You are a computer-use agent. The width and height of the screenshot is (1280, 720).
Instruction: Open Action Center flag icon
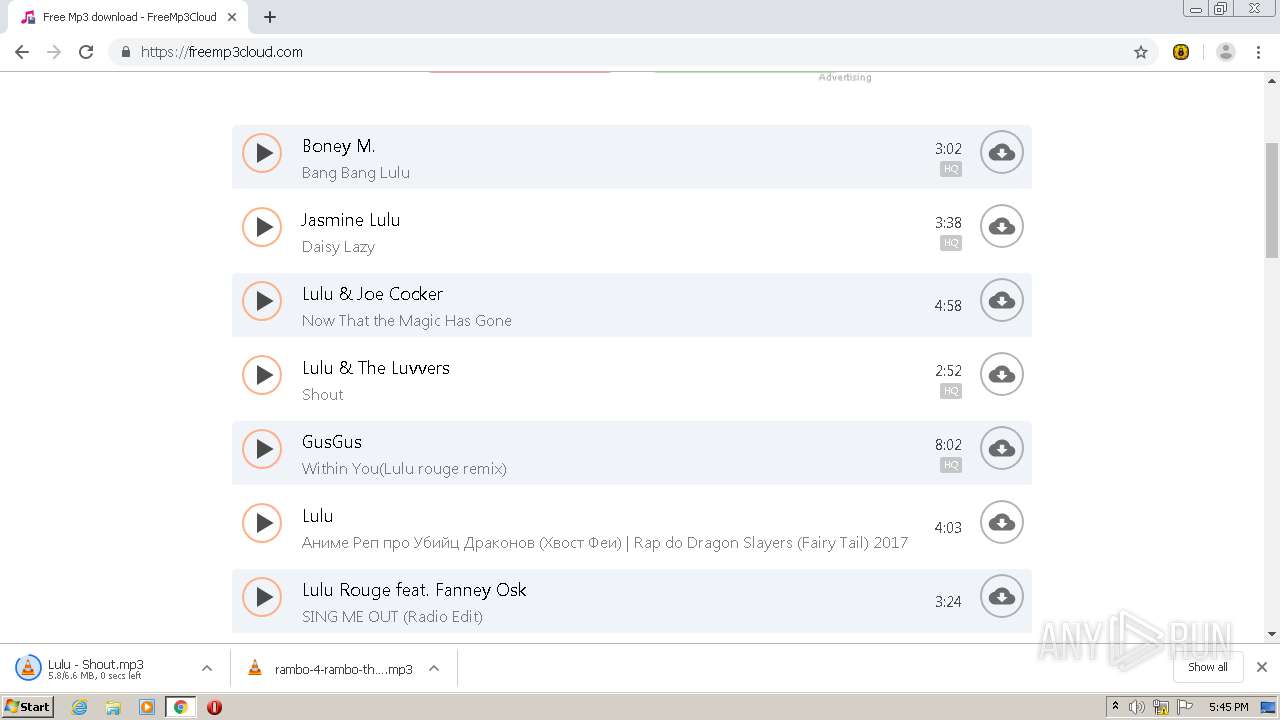pyautogui.click(x=1184, y=707)
